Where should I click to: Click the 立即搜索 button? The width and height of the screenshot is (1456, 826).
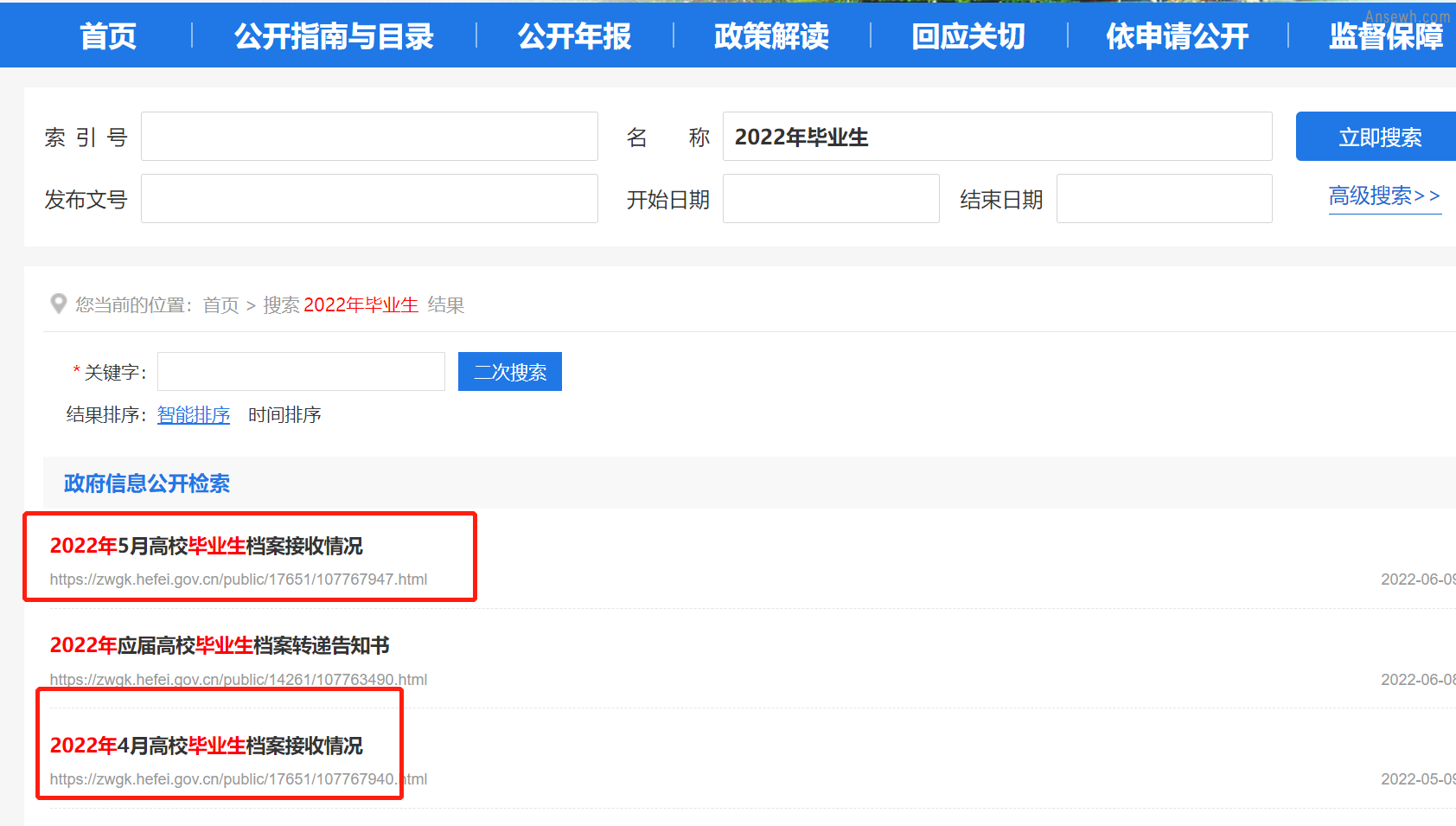pyautogui.click(x=1376, y=137)
